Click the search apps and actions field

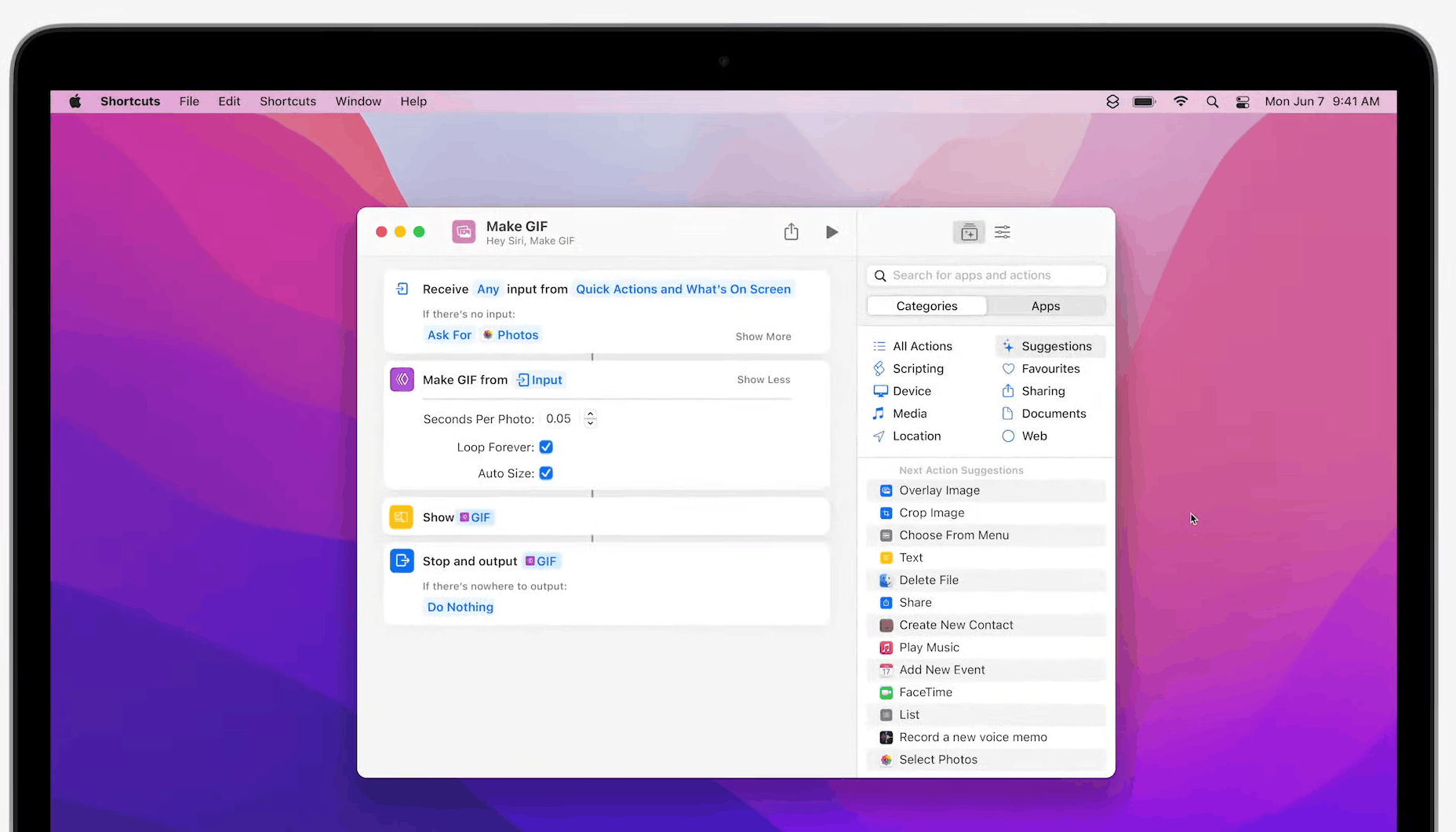click(x=985, y=275)
